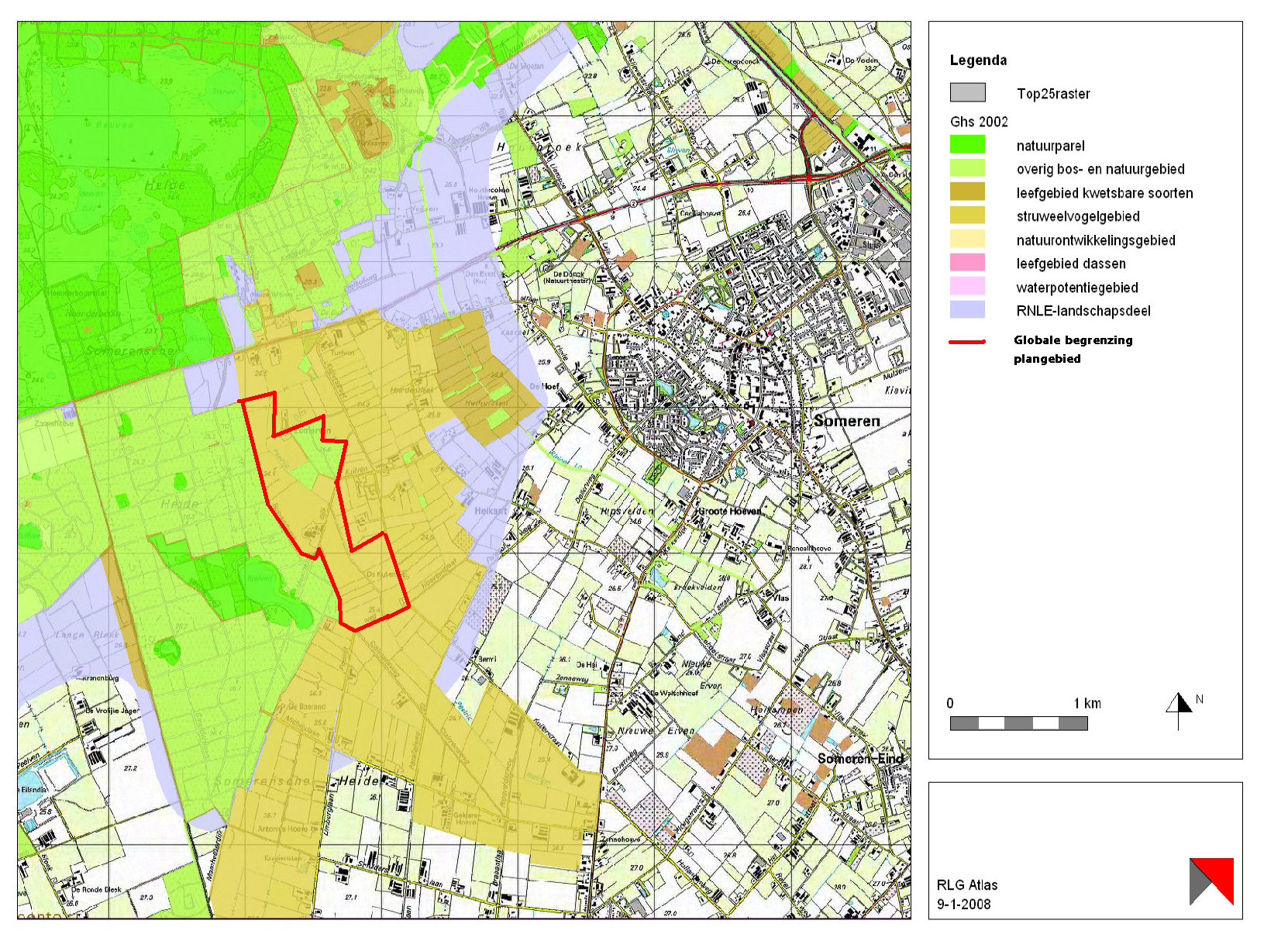Click the waterpotentiegebied light pink swatch
Screen dimensions: 1288x941
[968, 288]
